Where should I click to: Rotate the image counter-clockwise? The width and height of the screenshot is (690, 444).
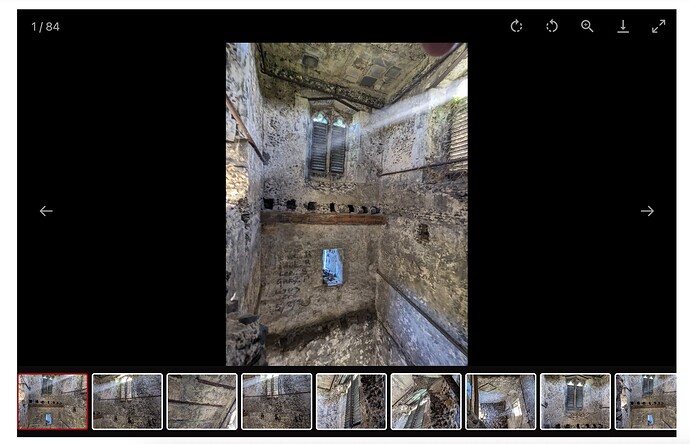(x=552, y=26)
